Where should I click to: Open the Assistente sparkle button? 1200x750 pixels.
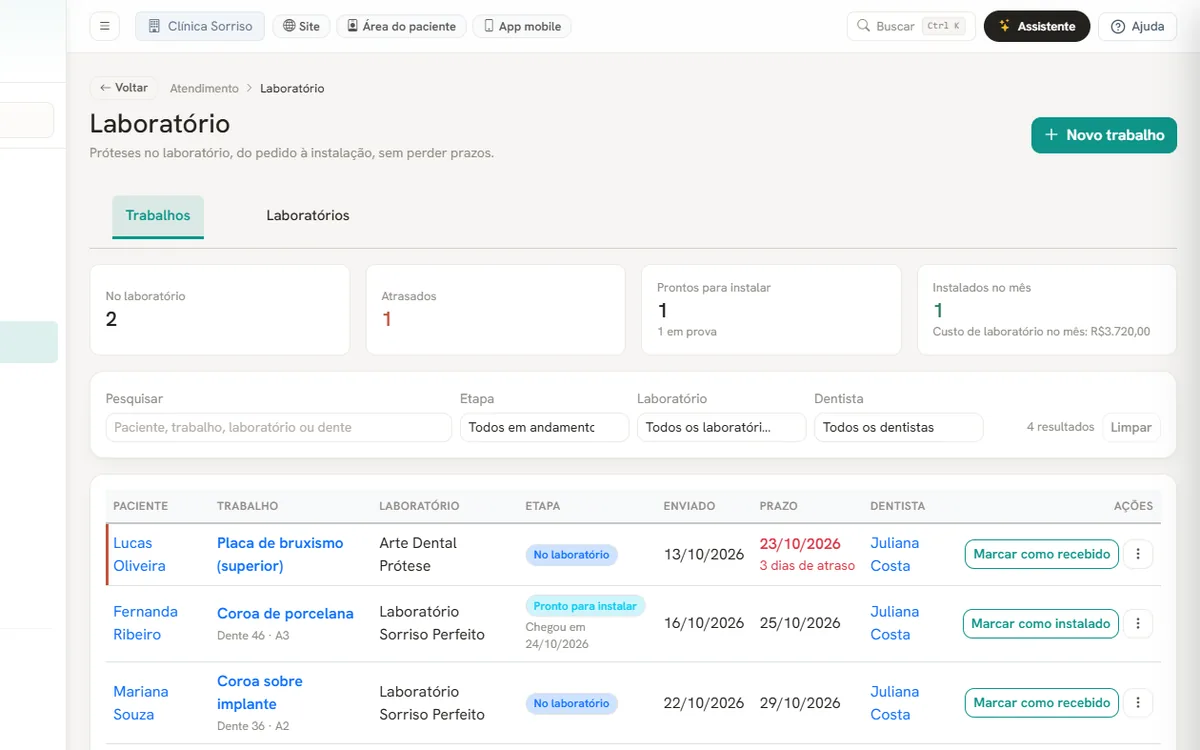[1036, 26]
